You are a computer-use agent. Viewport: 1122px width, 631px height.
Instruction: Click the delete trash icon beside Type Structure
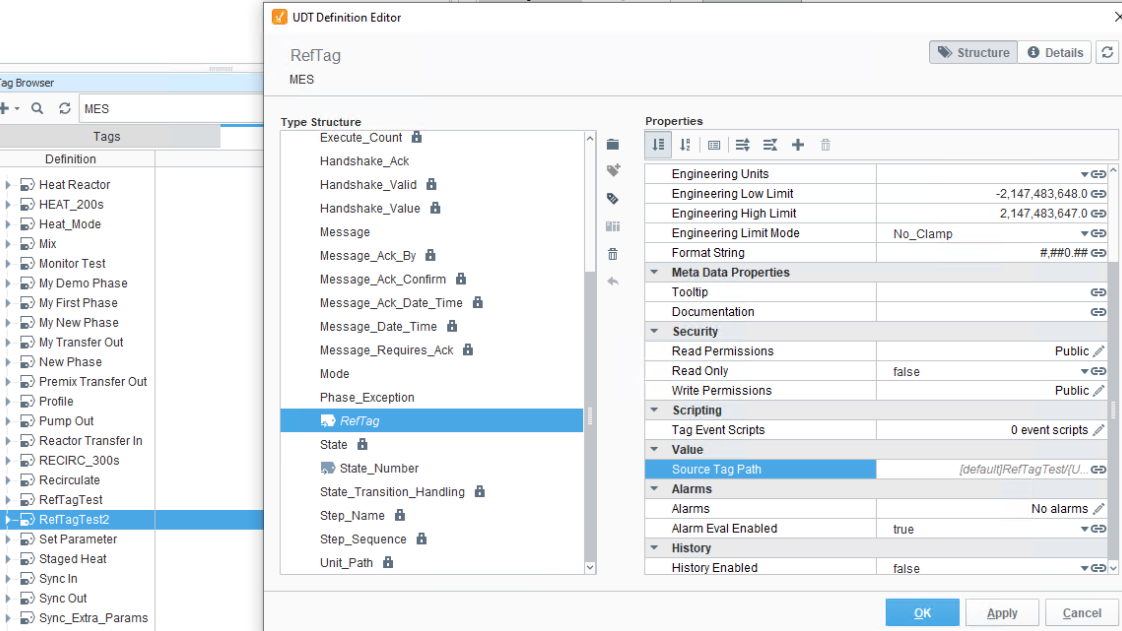pyautogui.click(x=613, y=255)
